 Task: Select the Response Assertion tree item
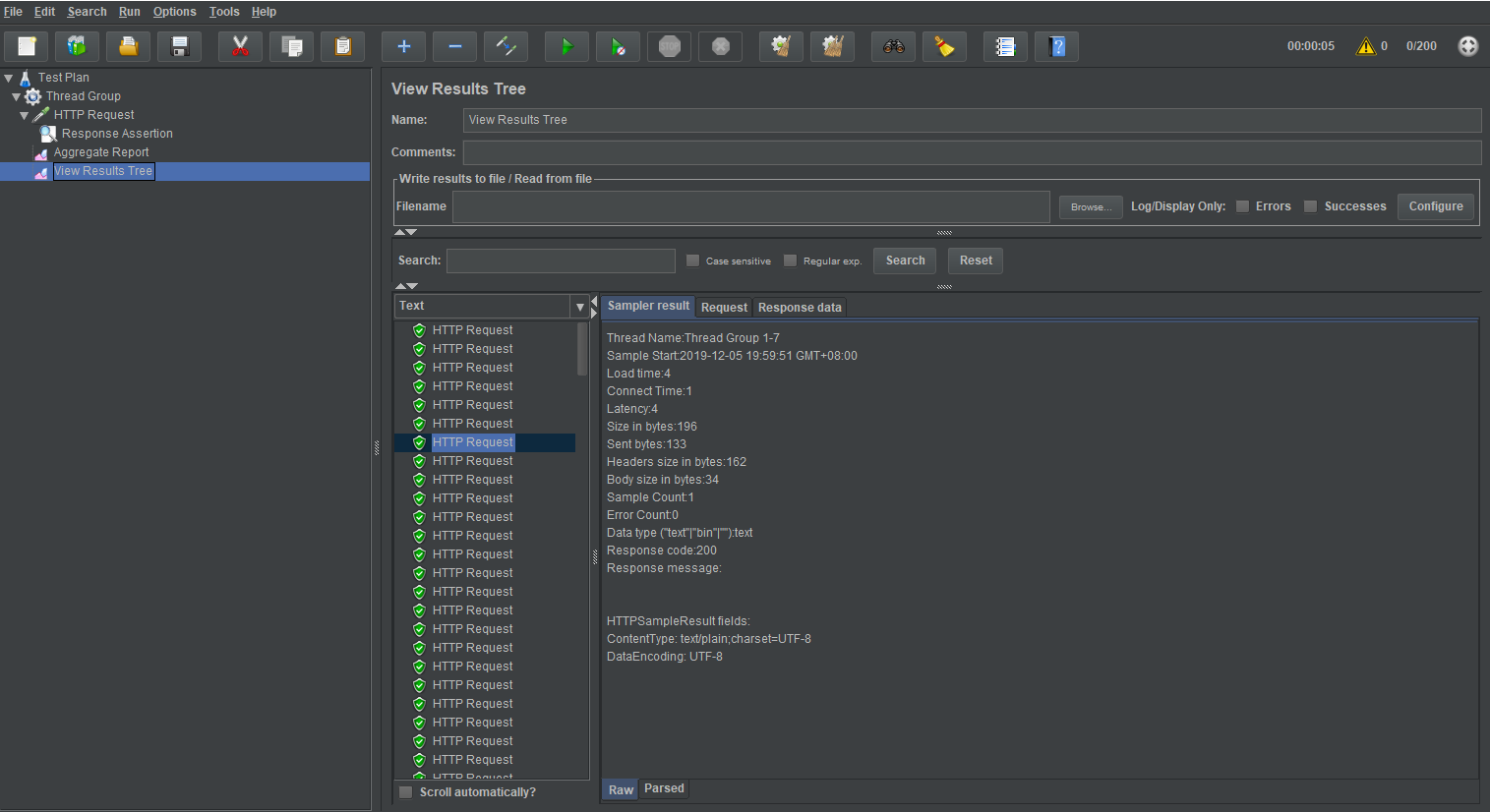[117, 134]
